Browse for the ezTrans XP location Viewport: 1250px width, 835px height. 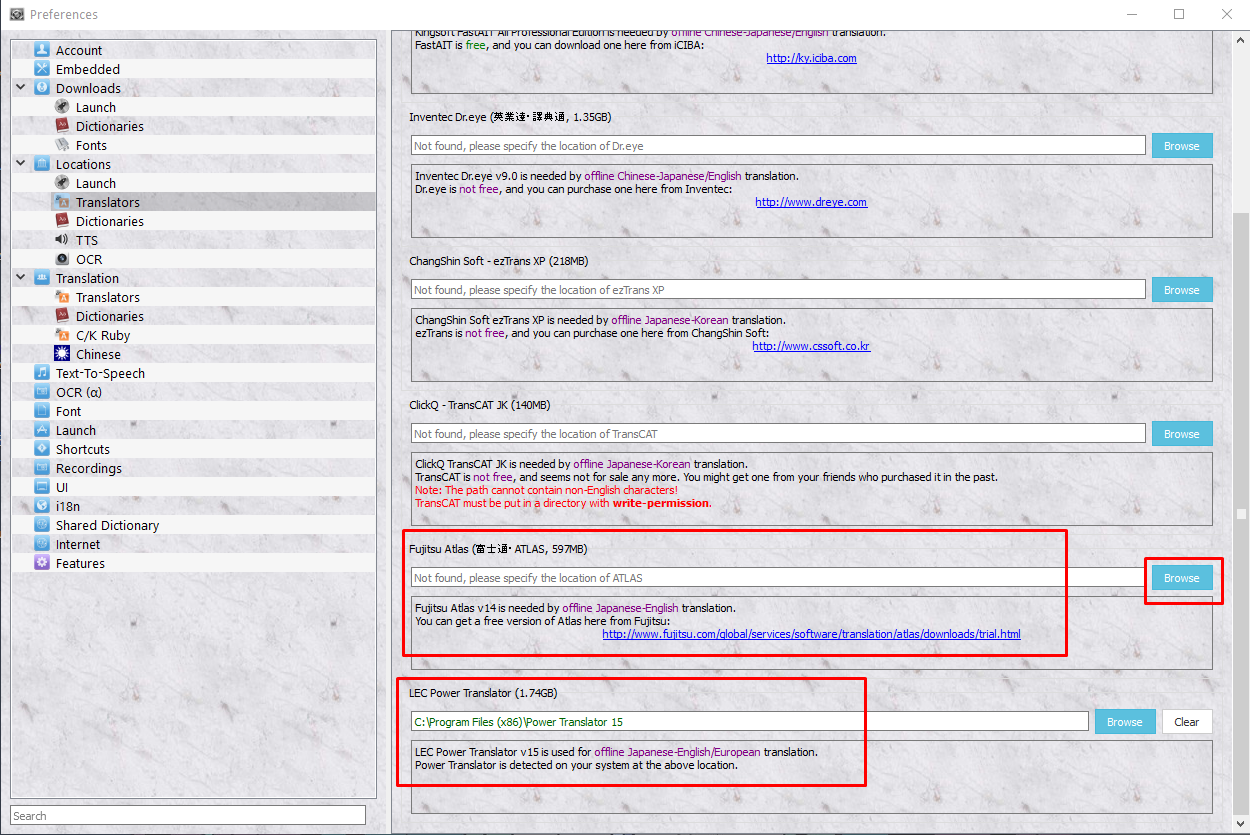(1181, 290)
